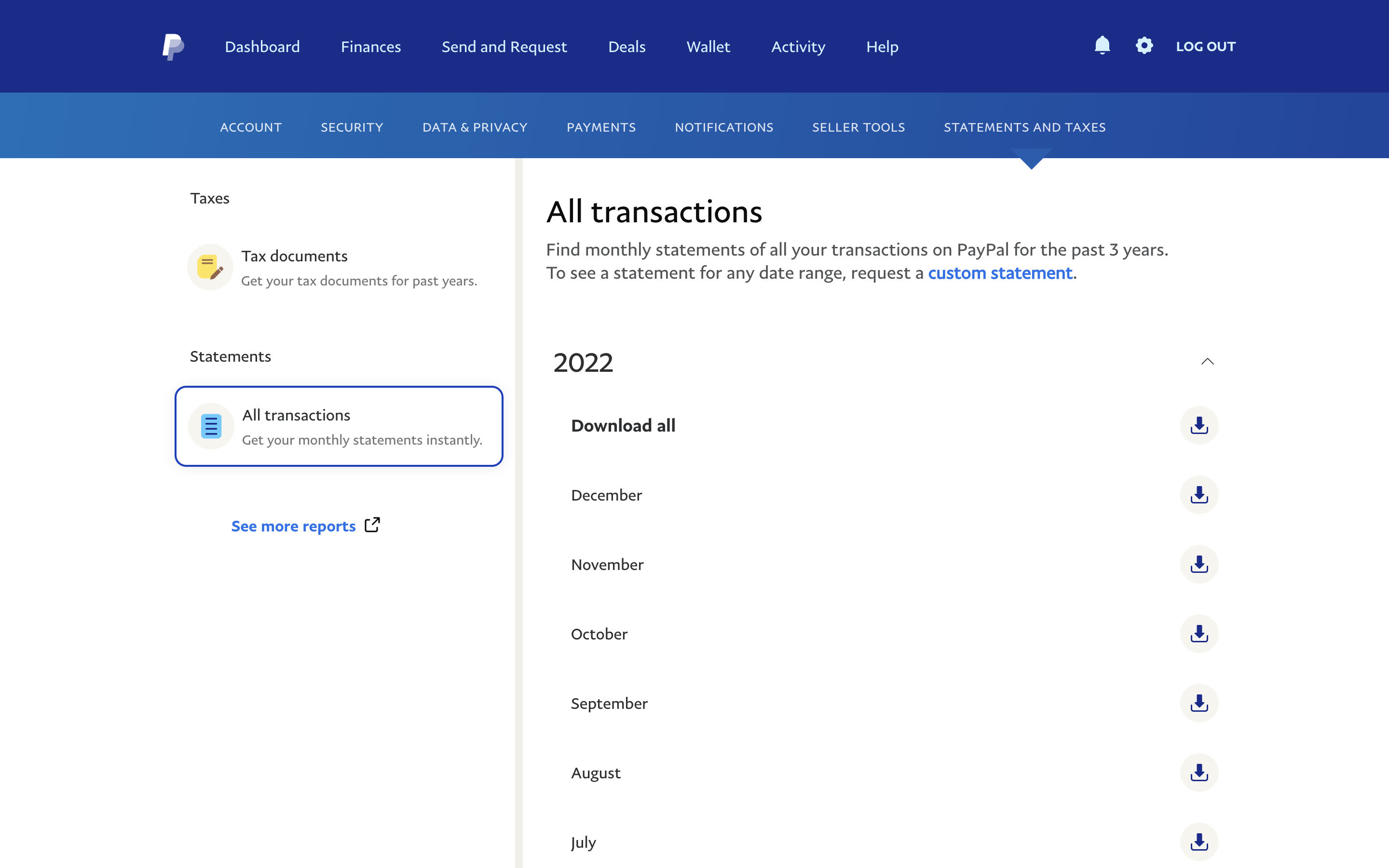Click the All transactions document icon
1389x868 pixels.
(x=211, y=427)
